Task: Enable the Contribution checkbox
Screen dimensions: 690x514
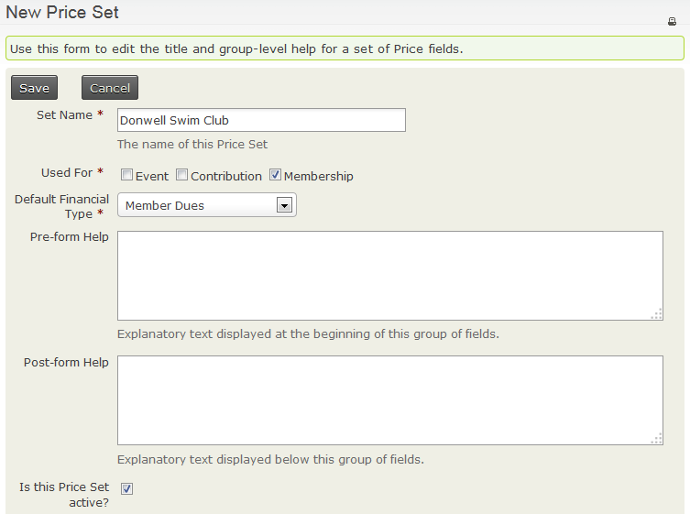Action: [x=182, y=175]
